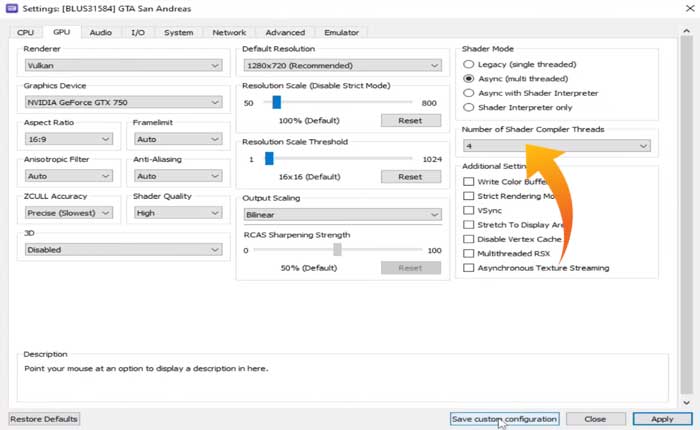Select Legacy (single threaded) shader mode

[x=469, y=64]
